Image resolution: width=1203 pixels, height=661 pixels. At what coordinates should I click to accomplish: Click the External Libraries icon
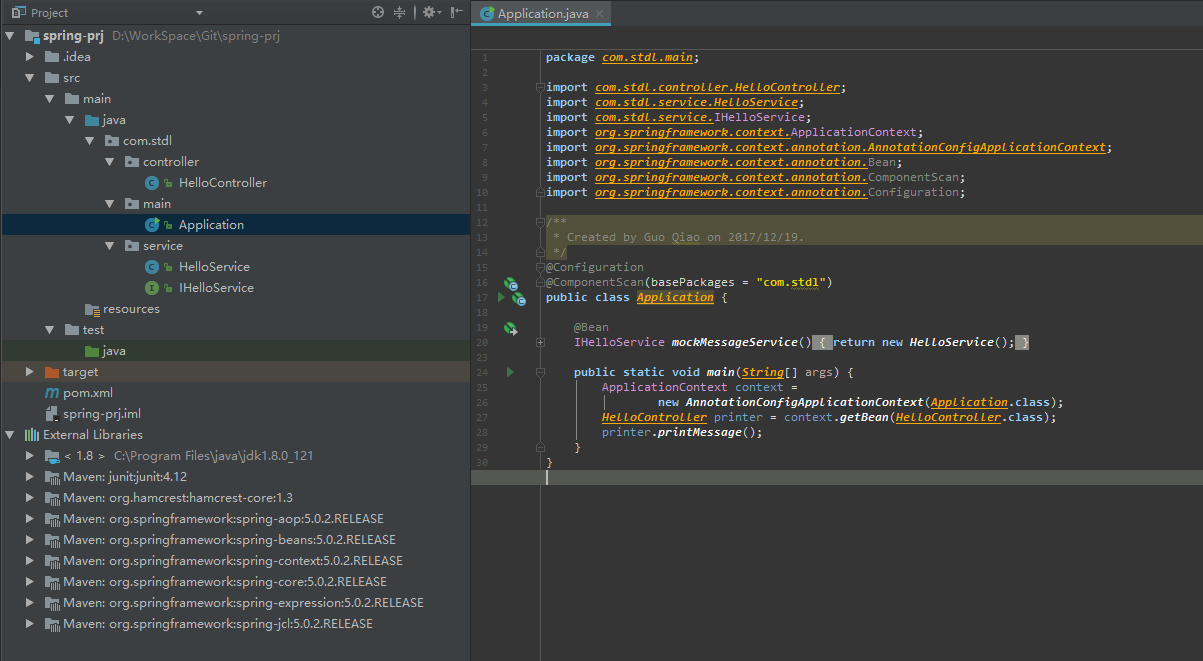[x=31, y=435]
